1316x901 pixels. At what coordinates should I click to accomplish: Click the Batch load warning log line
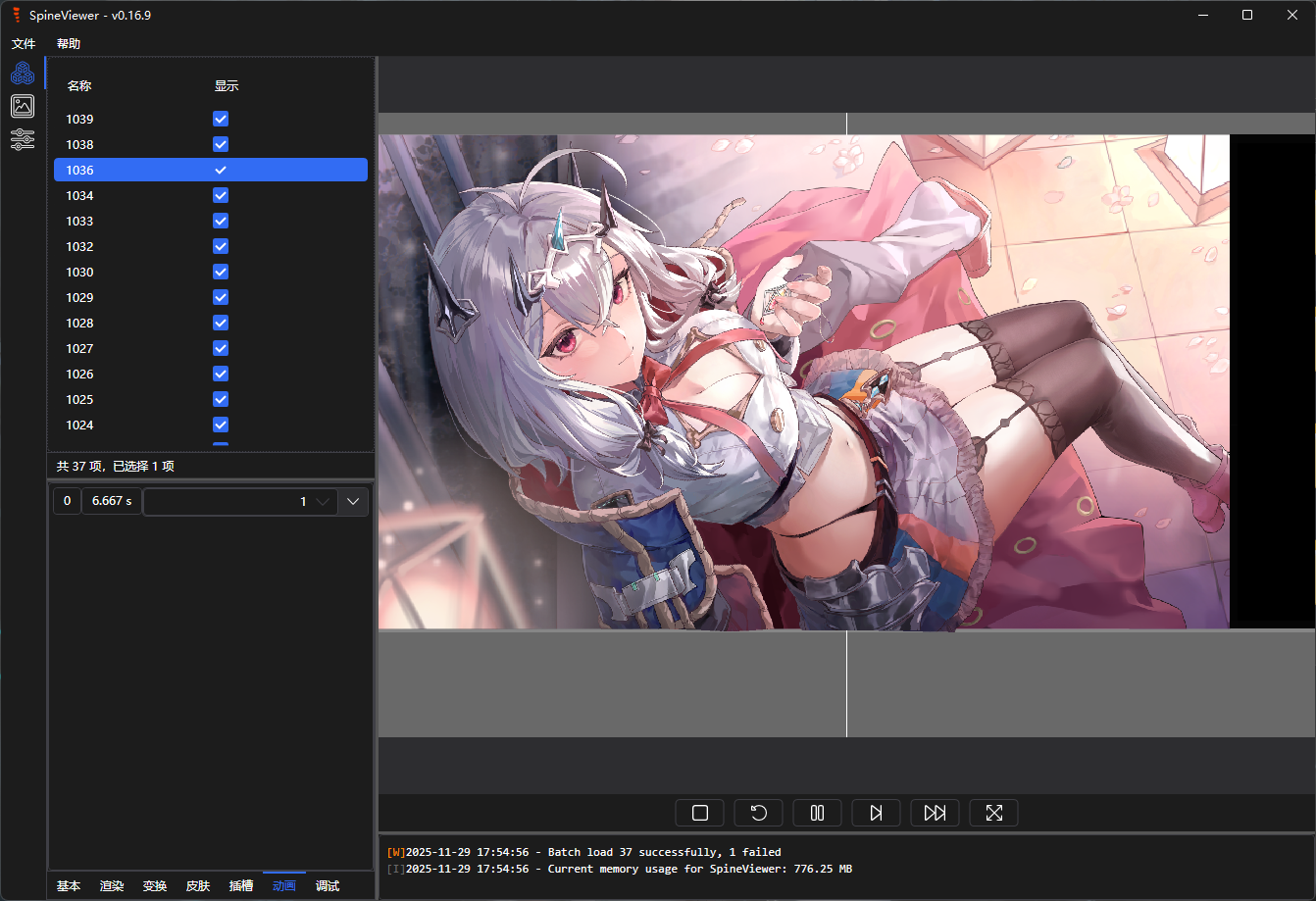coord(584,852)
